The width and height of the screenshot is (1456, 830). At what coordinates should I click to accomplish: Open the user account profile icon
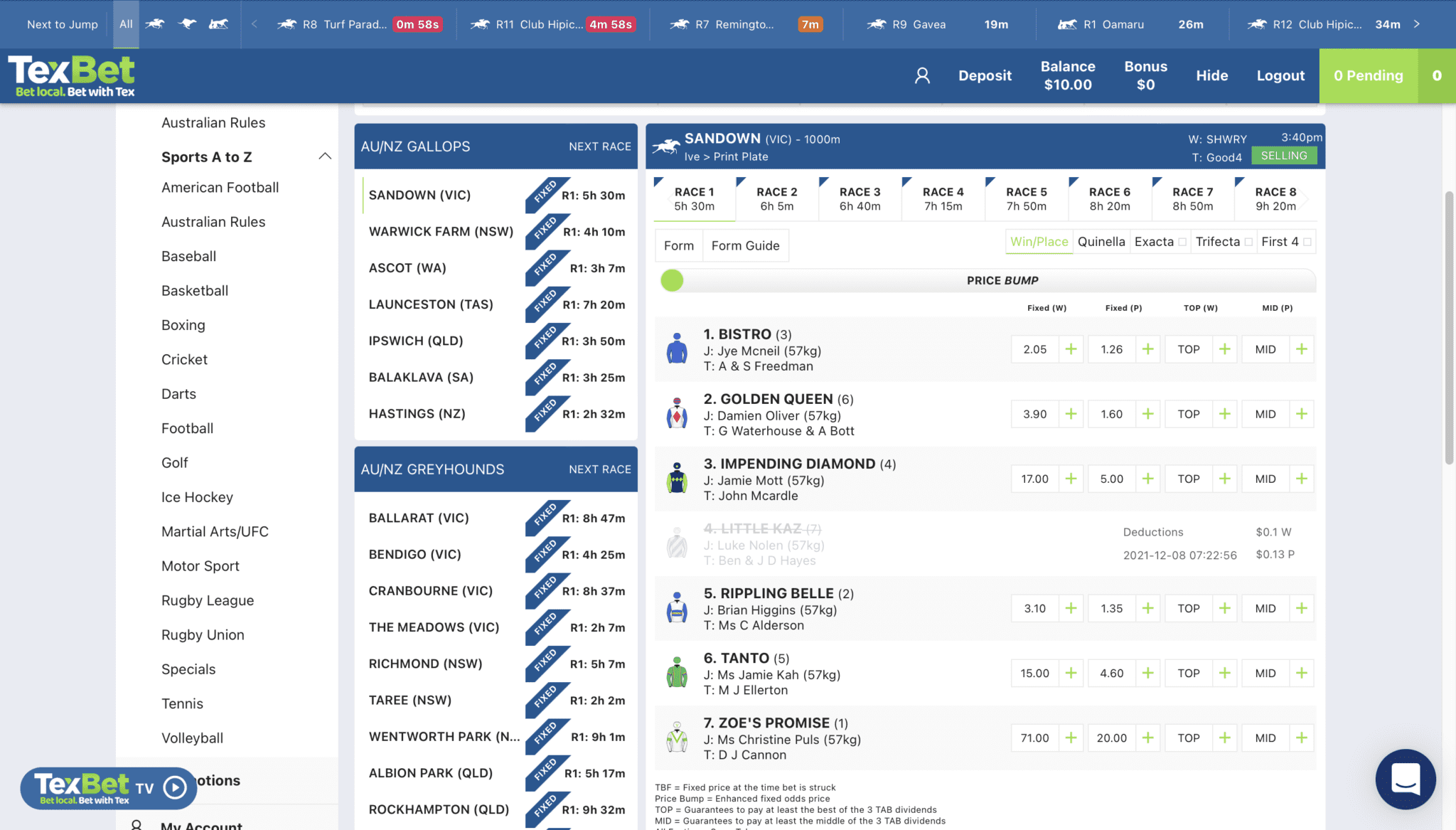pos(922,75)
